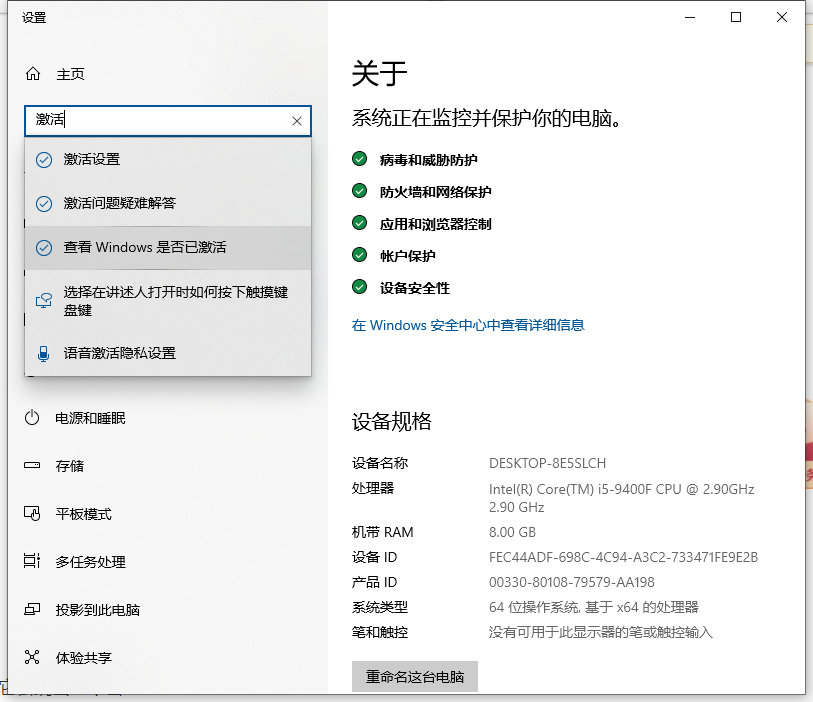Image resolution: width=813 pixels, height=702 pixels.
Task: Click green check next to 设备安全性
Action: tap(360, 288)
